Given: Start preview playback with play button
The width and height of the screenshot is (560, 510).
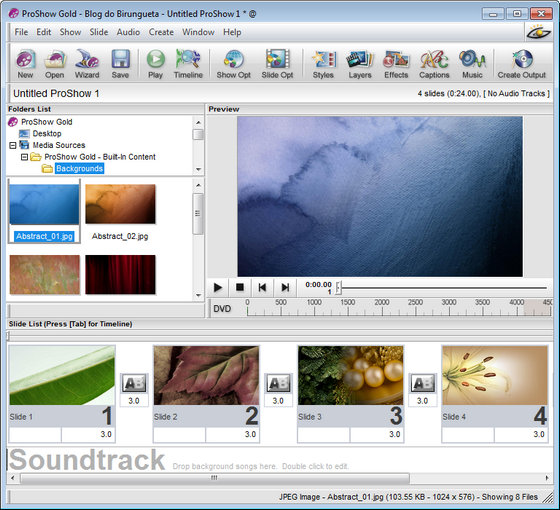Looking at the screenshot, I should 218,288.
